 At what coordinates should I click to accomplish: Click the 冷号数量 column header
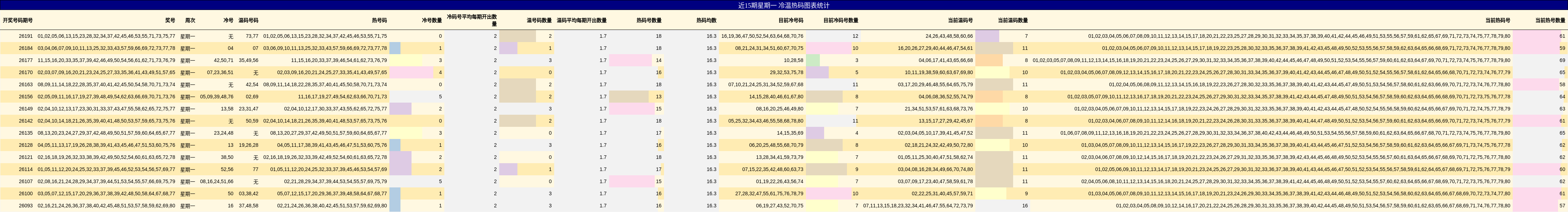pos(431,20)
